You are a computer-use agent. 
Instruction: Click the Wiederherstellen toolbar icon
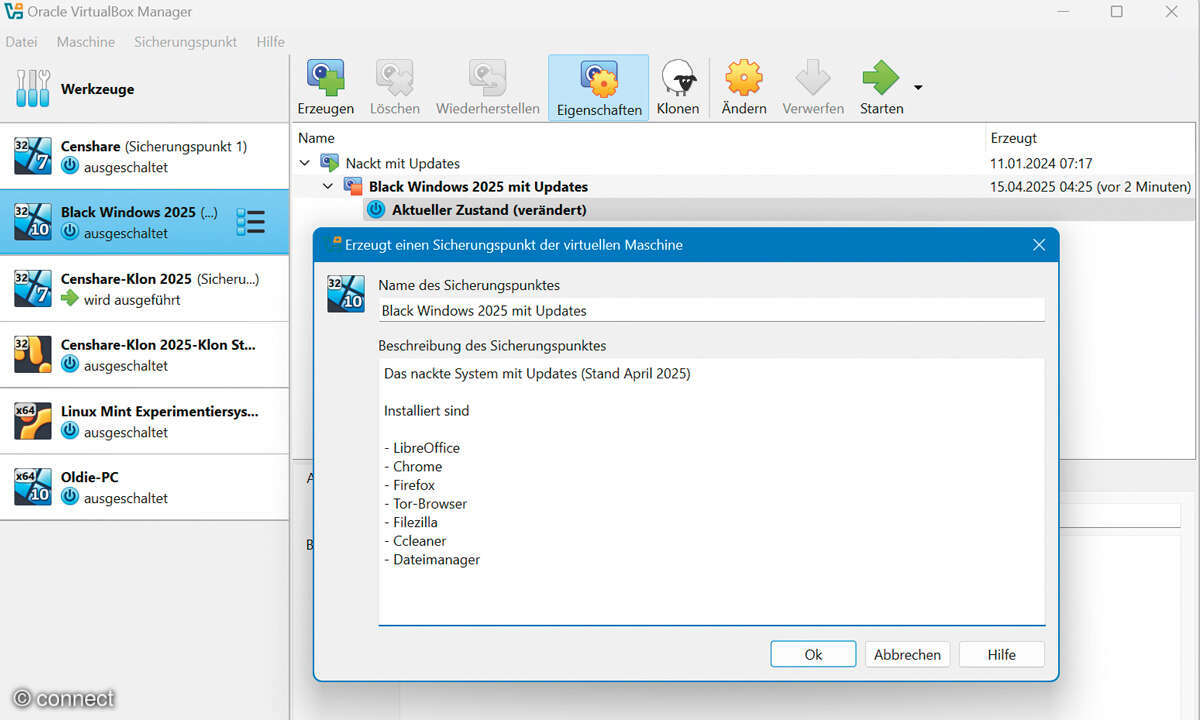point(487,78)
